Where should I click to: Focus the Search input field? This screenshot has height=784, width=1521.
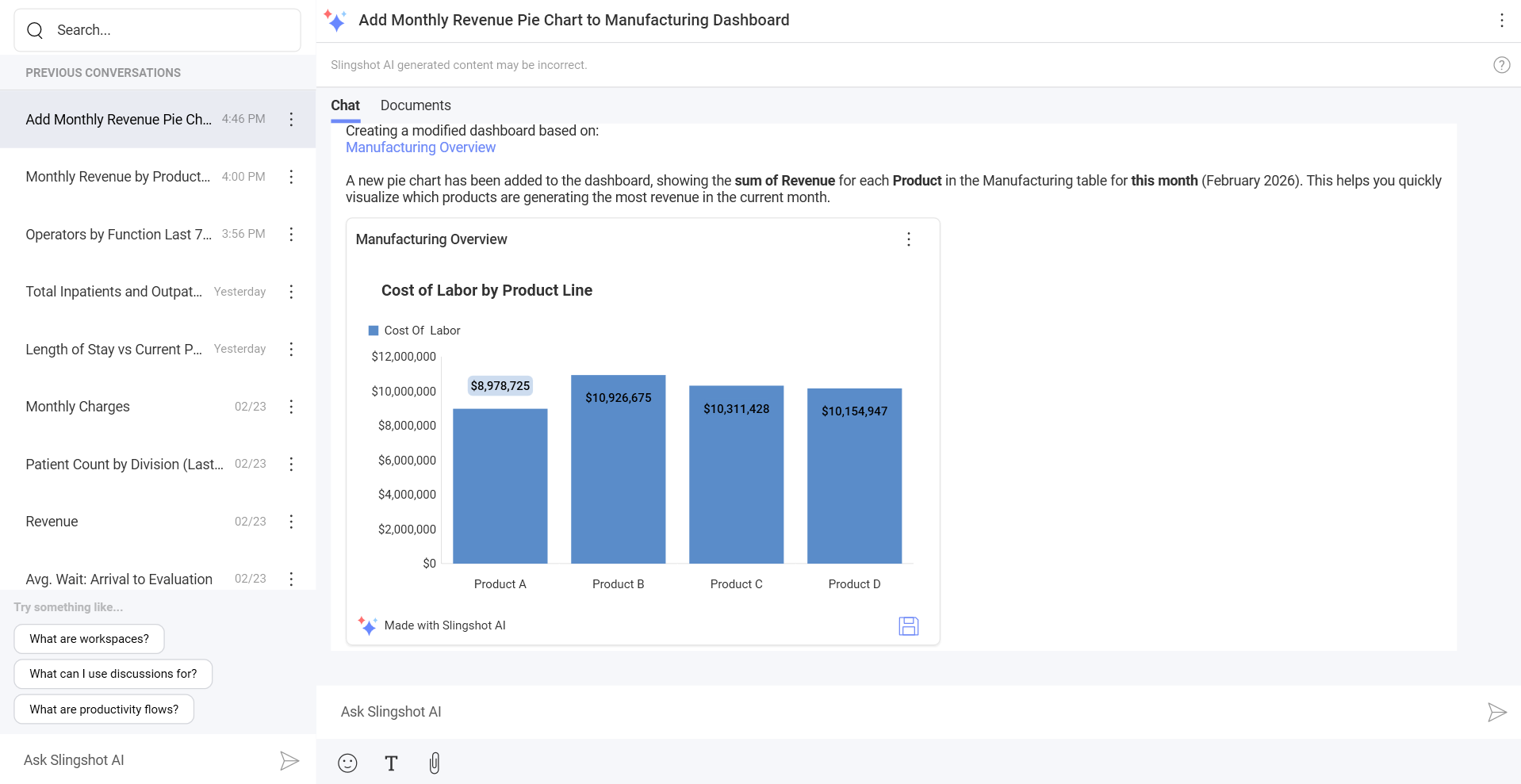(x=157, y=30)
